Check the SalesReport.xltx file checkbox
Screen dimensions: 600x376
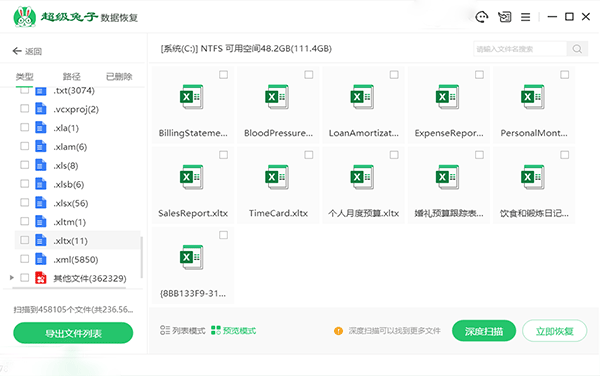coord(223,155)
